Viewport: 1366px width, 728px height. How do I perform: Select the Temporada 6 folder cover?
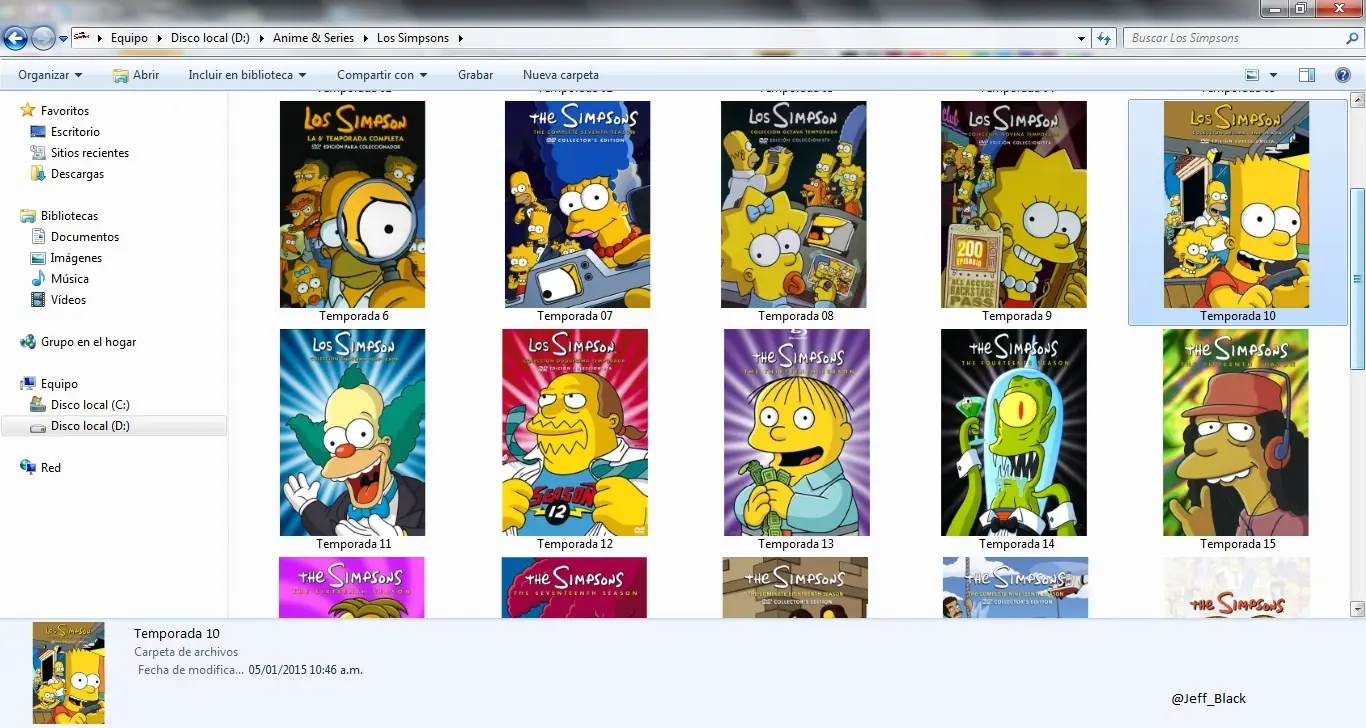point(353,204)
